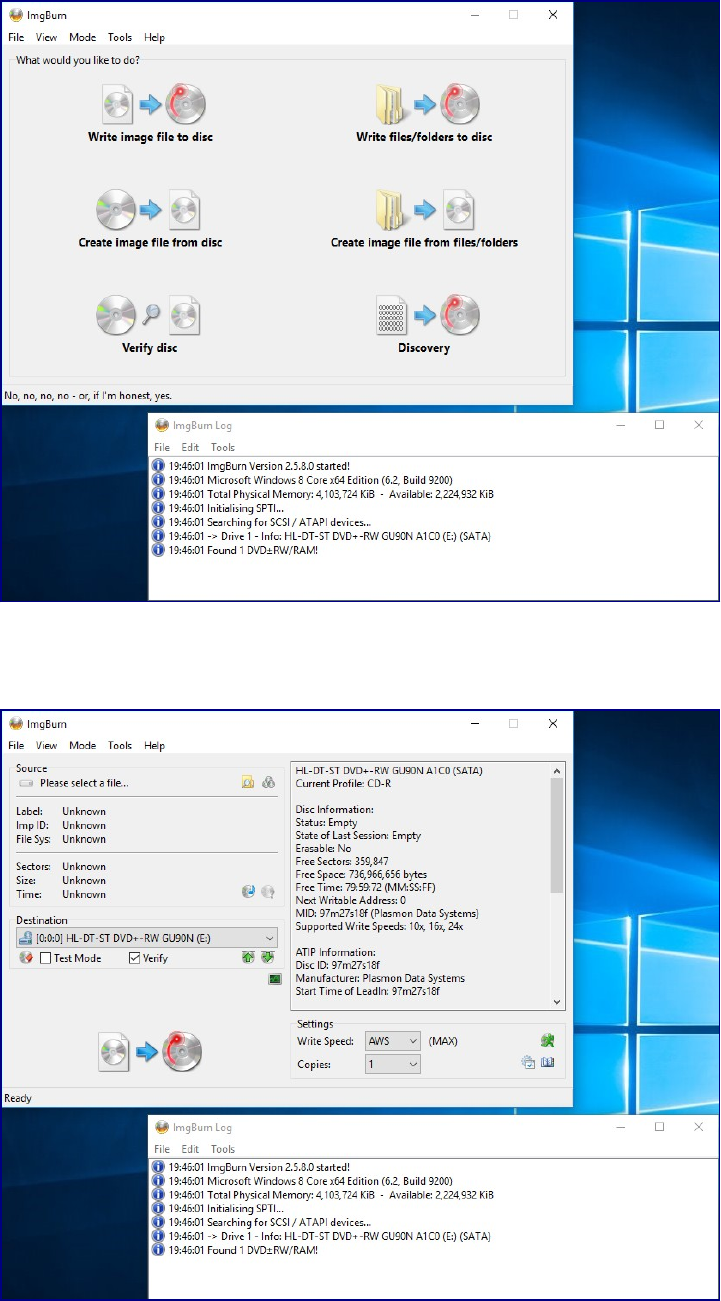Click the 'What would you like to do?' heading
Viewport: 721px width, 1301px height.
78,60
